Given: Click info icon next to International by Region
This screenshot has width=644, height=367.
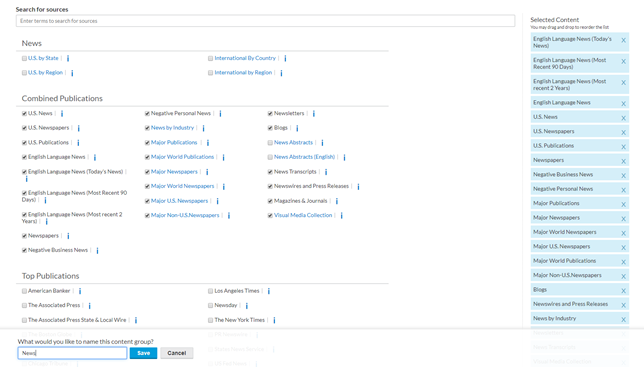Looking at the screenshot, I should [281, 73].
